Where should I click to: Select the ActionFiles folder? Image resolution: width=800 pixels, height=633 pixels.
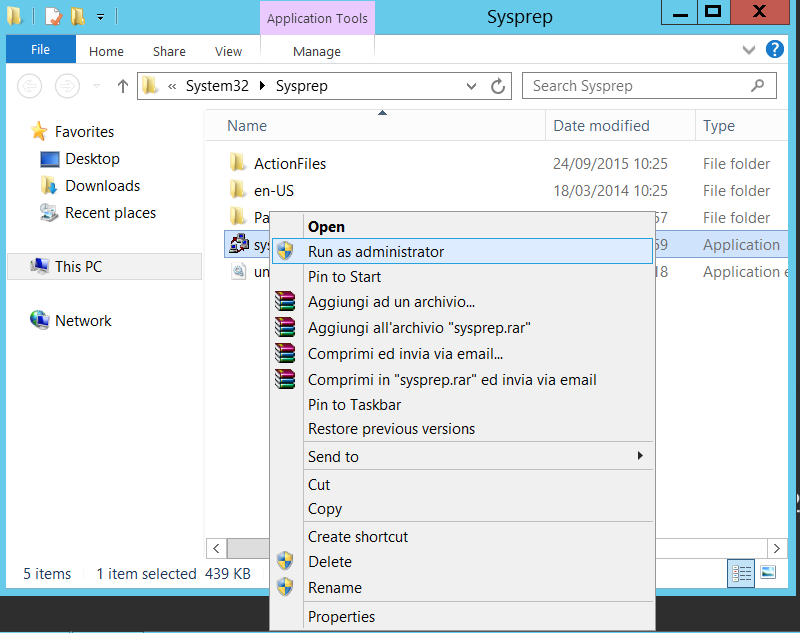tap(290, 164)
